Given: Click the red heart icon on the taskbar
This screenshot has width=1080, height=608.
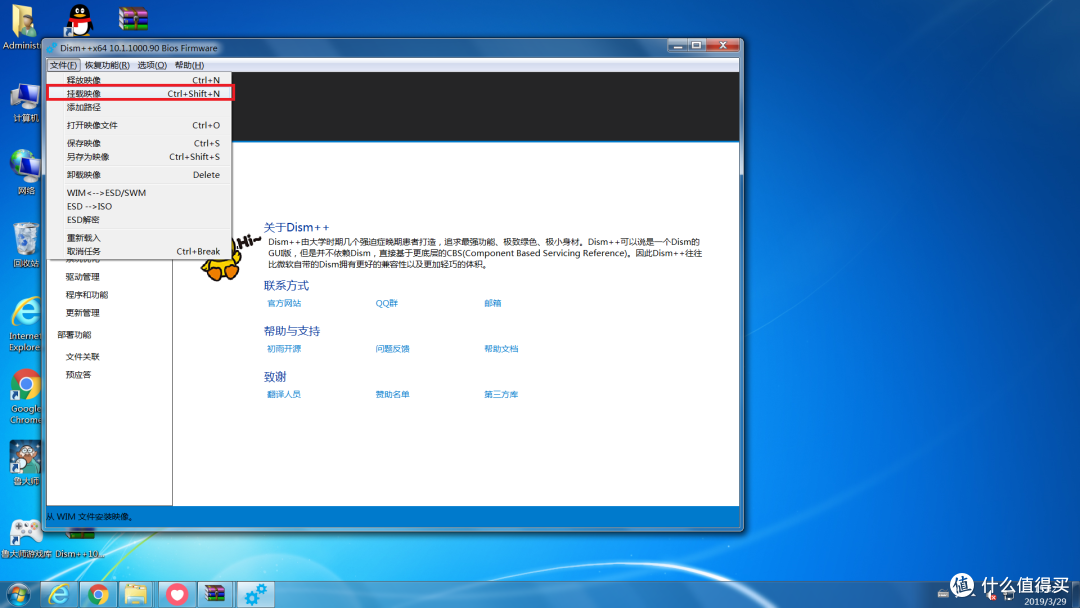Looking at the screenshot, I should [176, 593].
